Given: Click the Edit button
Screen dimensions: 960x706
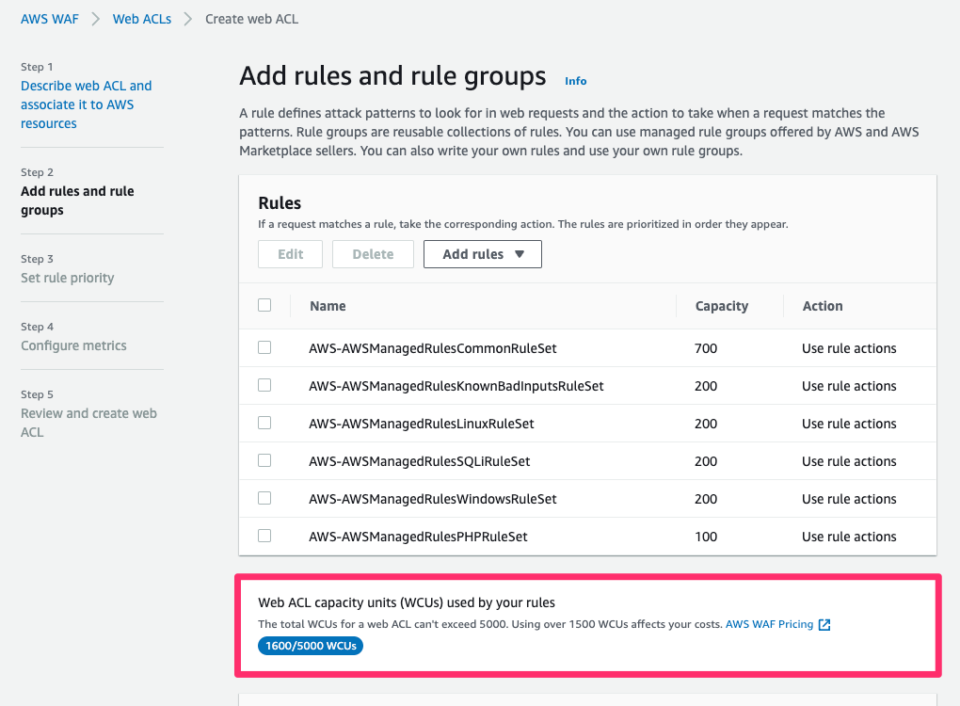Looking at the screenshot, I should (x=290, y=254).
